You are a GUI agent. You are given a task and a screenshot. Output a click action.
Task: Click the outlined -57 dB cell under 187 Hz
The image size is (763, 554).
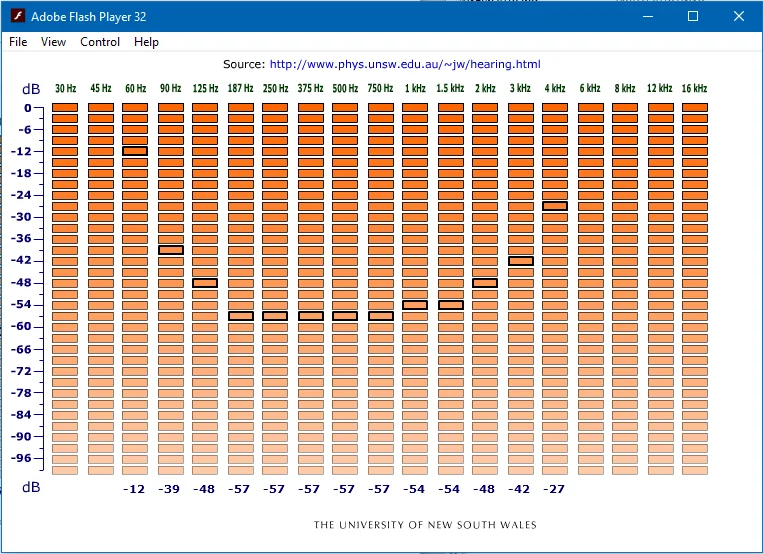pos(241,316)
